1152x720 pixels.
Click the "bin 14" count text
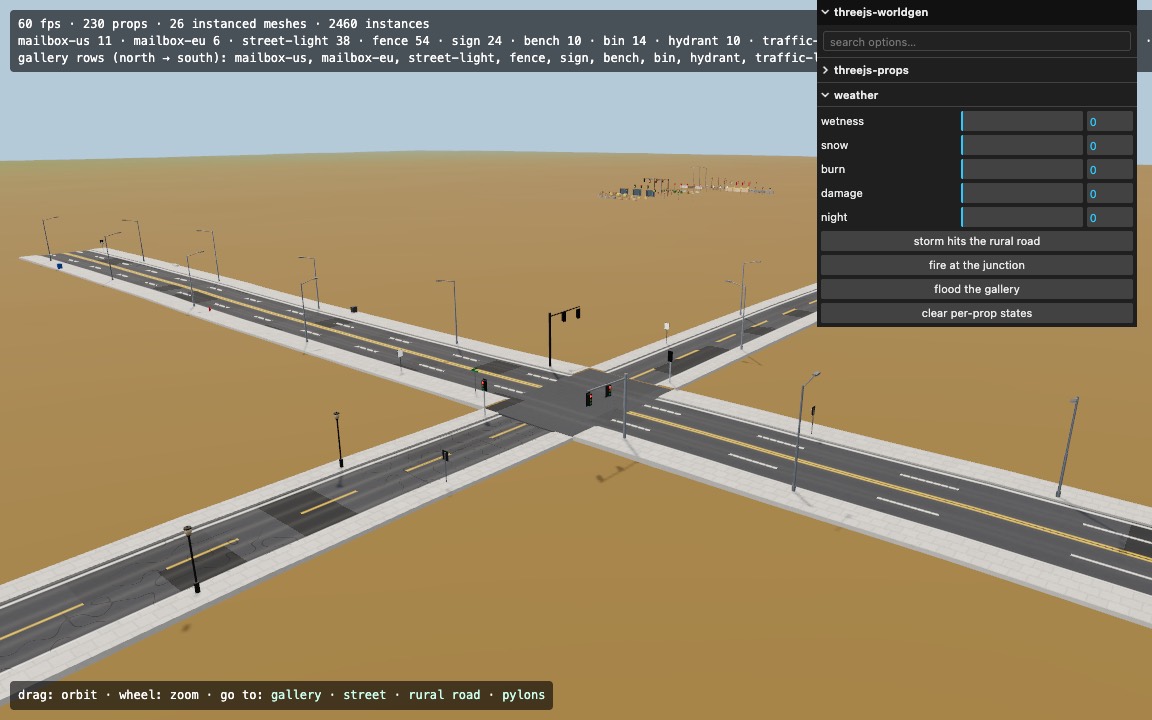point(624,41)
